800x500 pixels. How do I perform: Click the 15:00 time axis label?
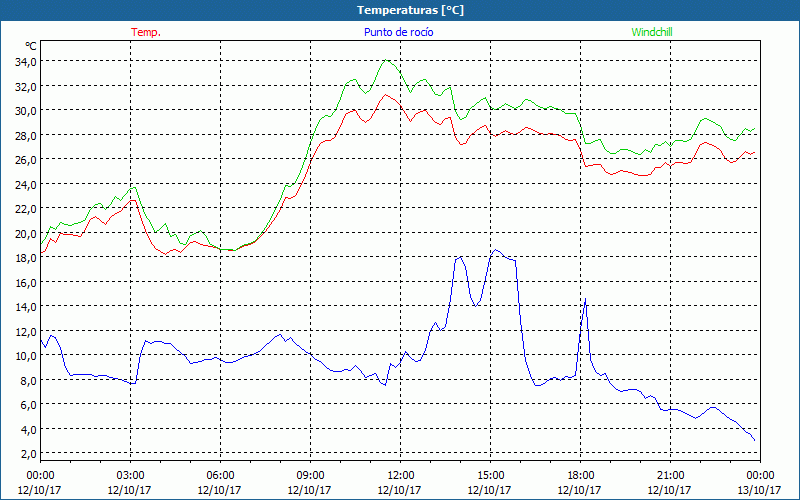(490, 476)
